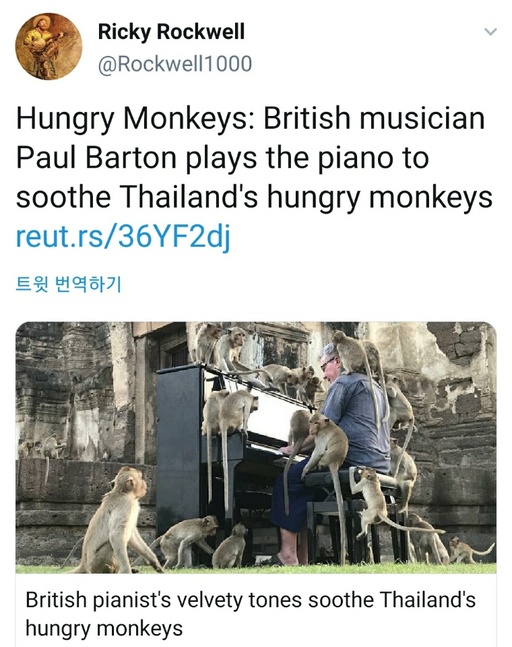The image size is (512, 647).
Task: Click the card's second line hungry monkeys
Action: point(104,629)
